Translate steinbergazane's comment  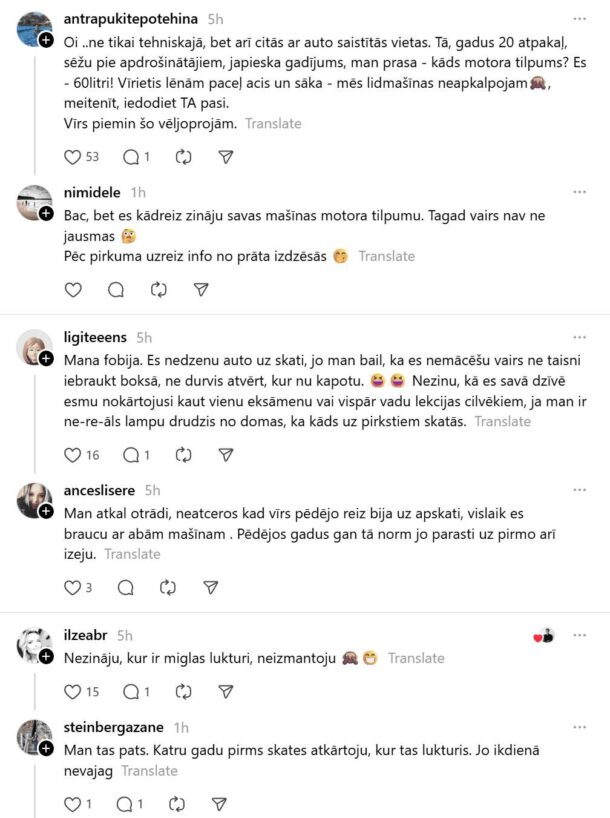coord(149,771)
